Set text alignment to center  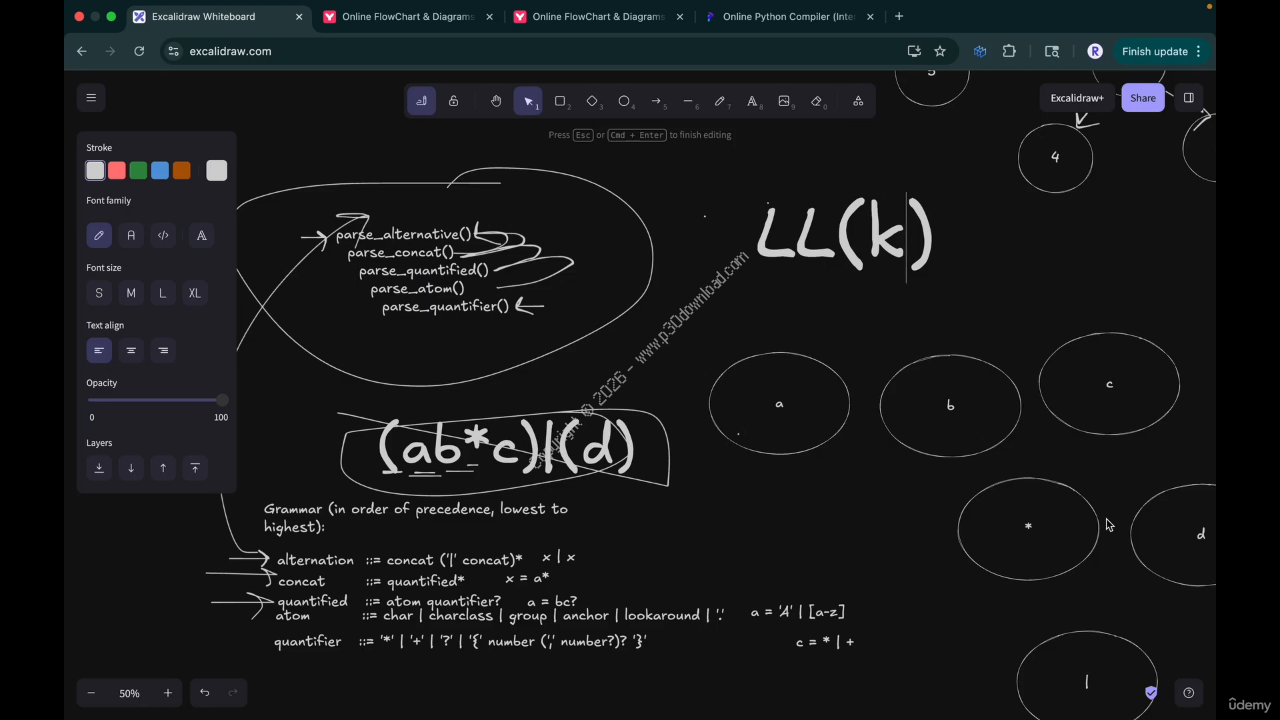coord(131,350)
